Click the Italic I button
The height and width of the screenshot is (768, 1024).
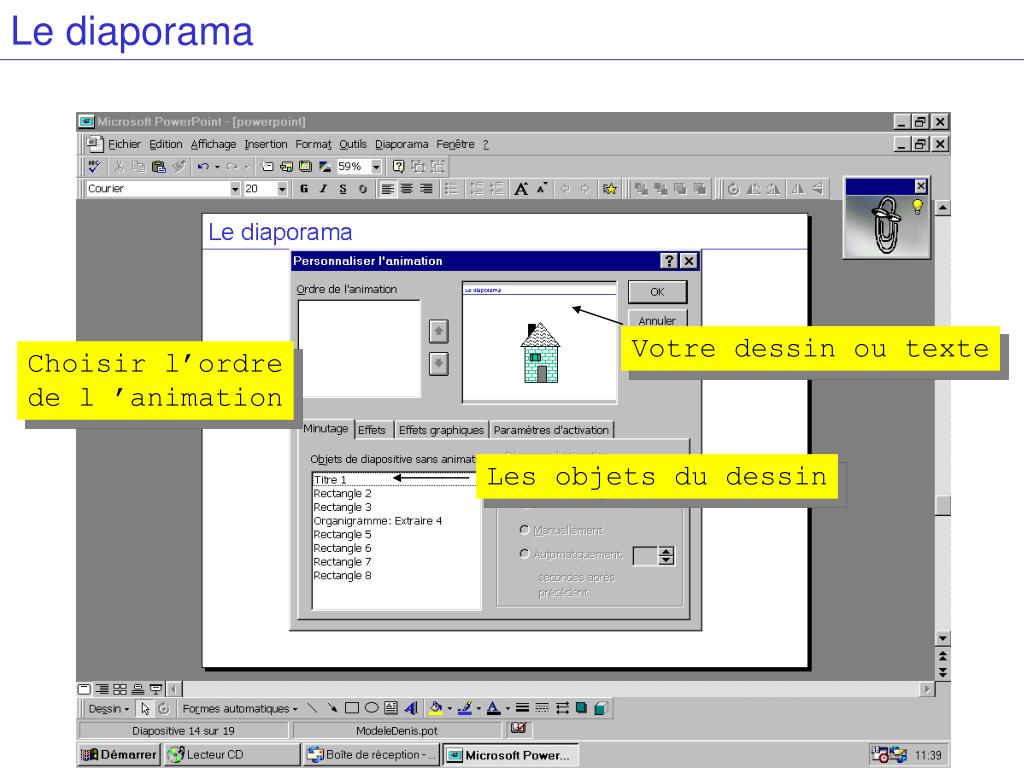click(x=323, y=189)
